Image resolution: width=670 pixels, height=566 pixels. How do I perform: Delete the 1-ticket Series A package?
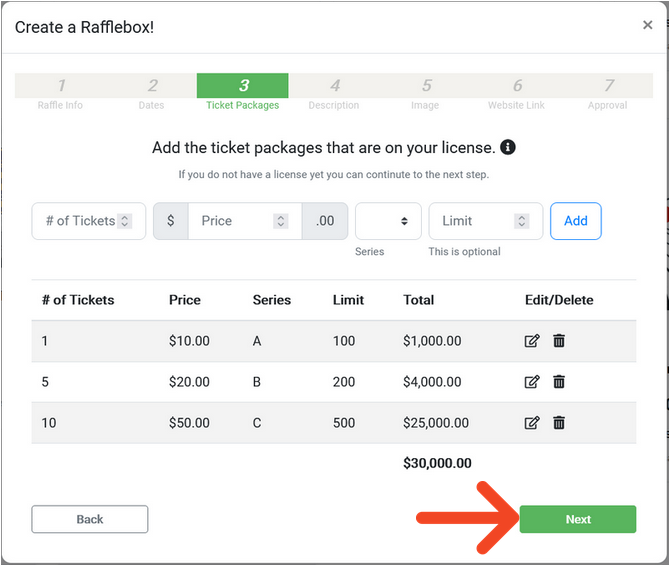(559, 341)
